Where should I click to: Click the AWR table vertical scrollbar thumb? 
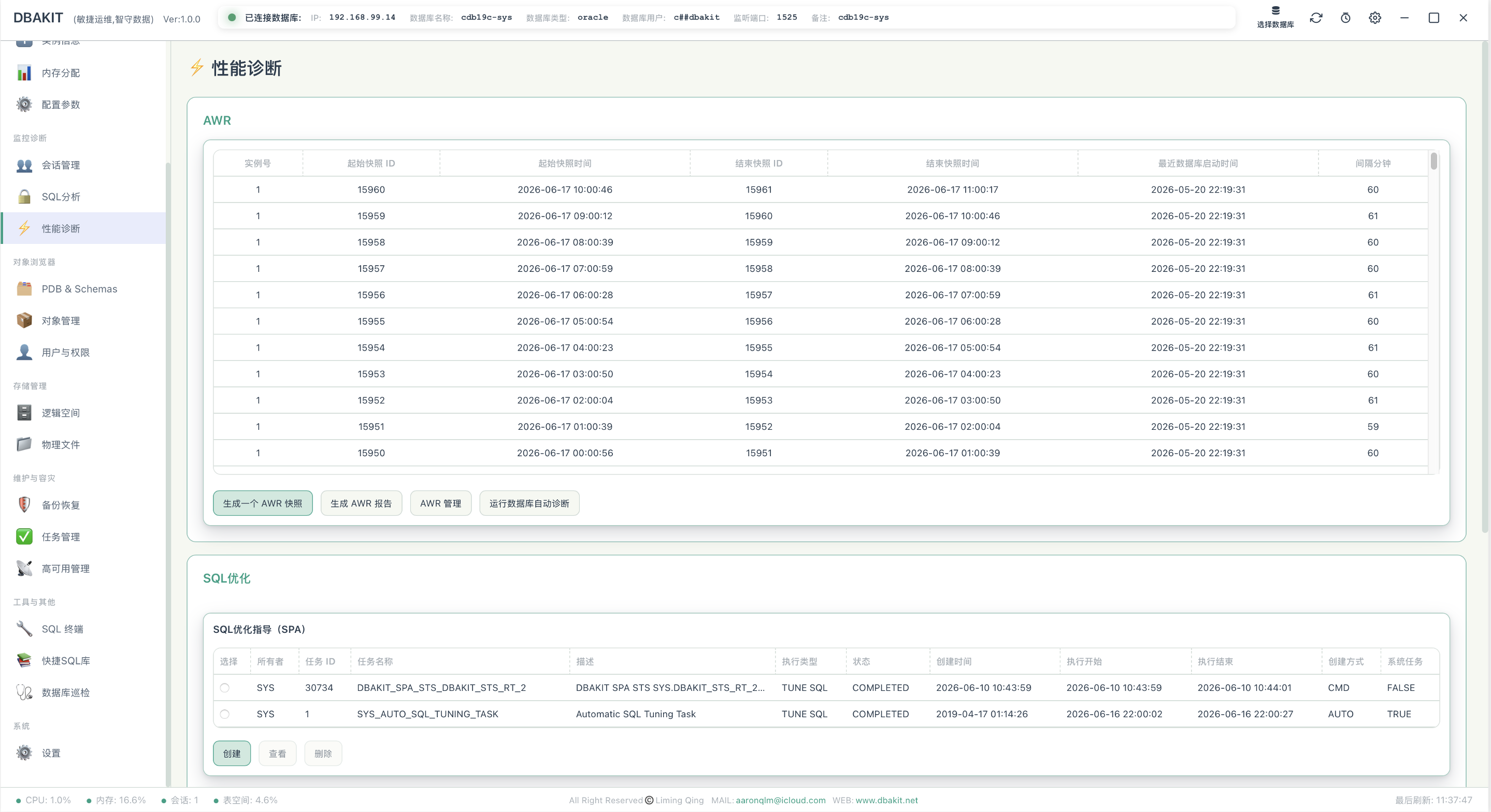click(x=1433, y=161)
